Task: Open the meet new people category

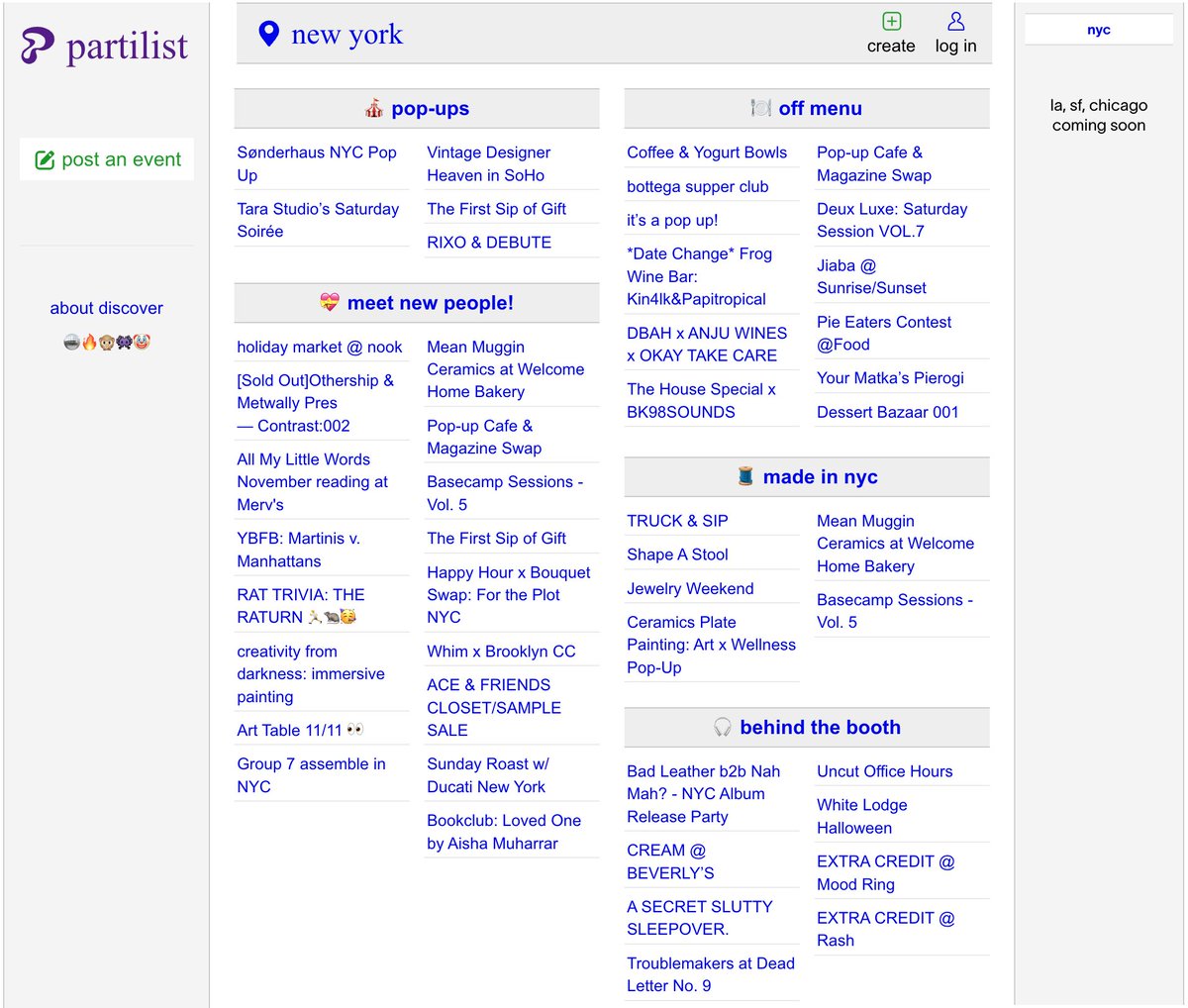Action: (x=417, y=303)
